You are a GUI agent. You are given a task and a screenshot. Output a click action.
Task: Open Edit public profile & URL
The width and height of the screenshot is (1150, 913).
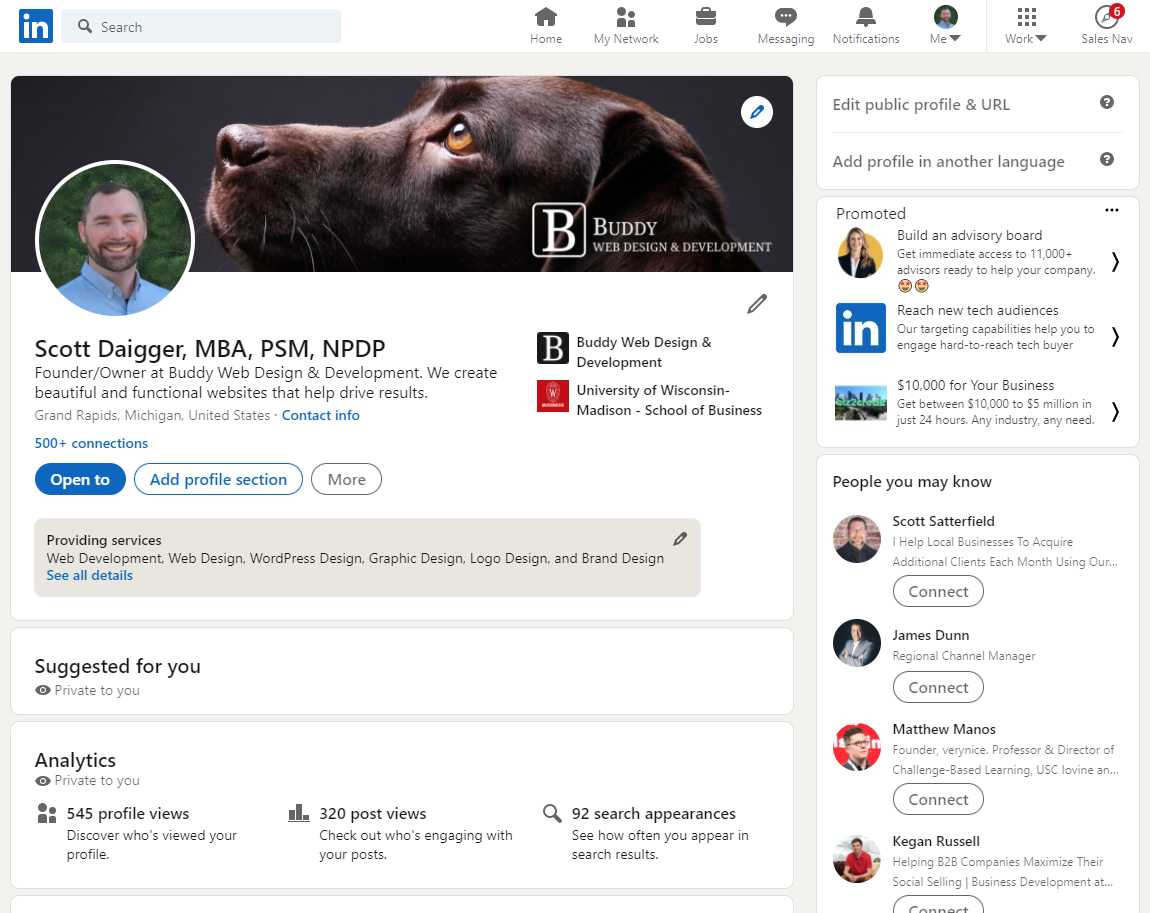pyautogui.click(x=920, y=104)
